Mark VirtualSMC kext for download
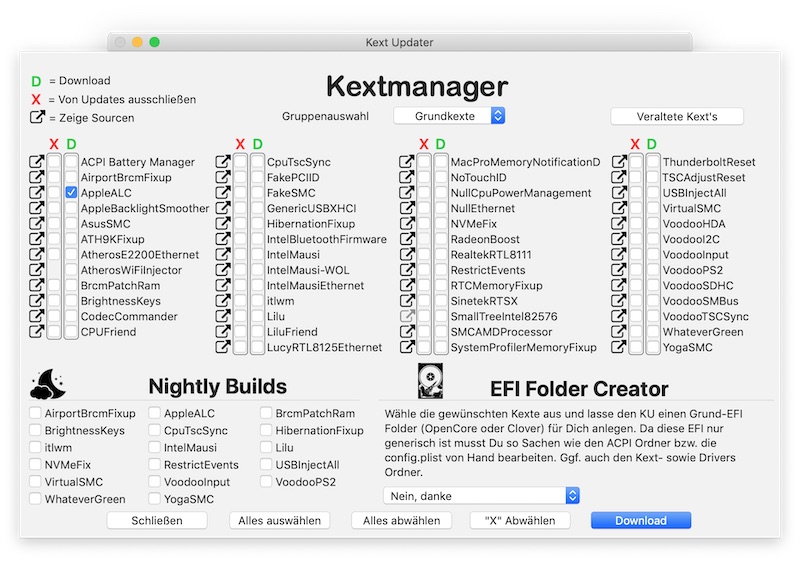800x561 pixels. tap(653, 208)
